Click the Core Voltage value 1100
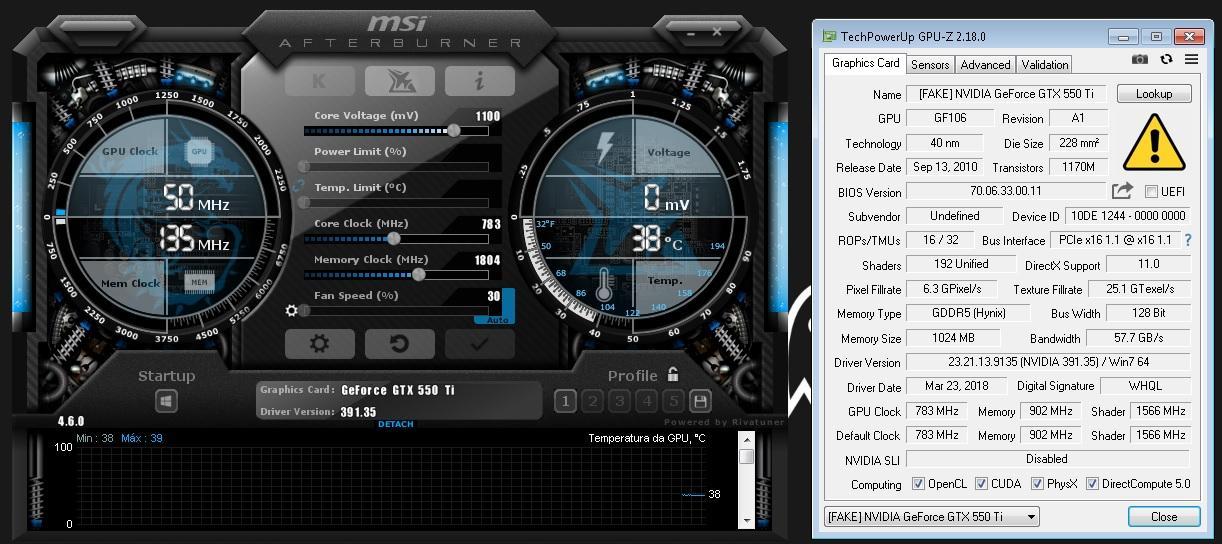The height and width of the screenshot is (544, 1222). pos(488,116)
